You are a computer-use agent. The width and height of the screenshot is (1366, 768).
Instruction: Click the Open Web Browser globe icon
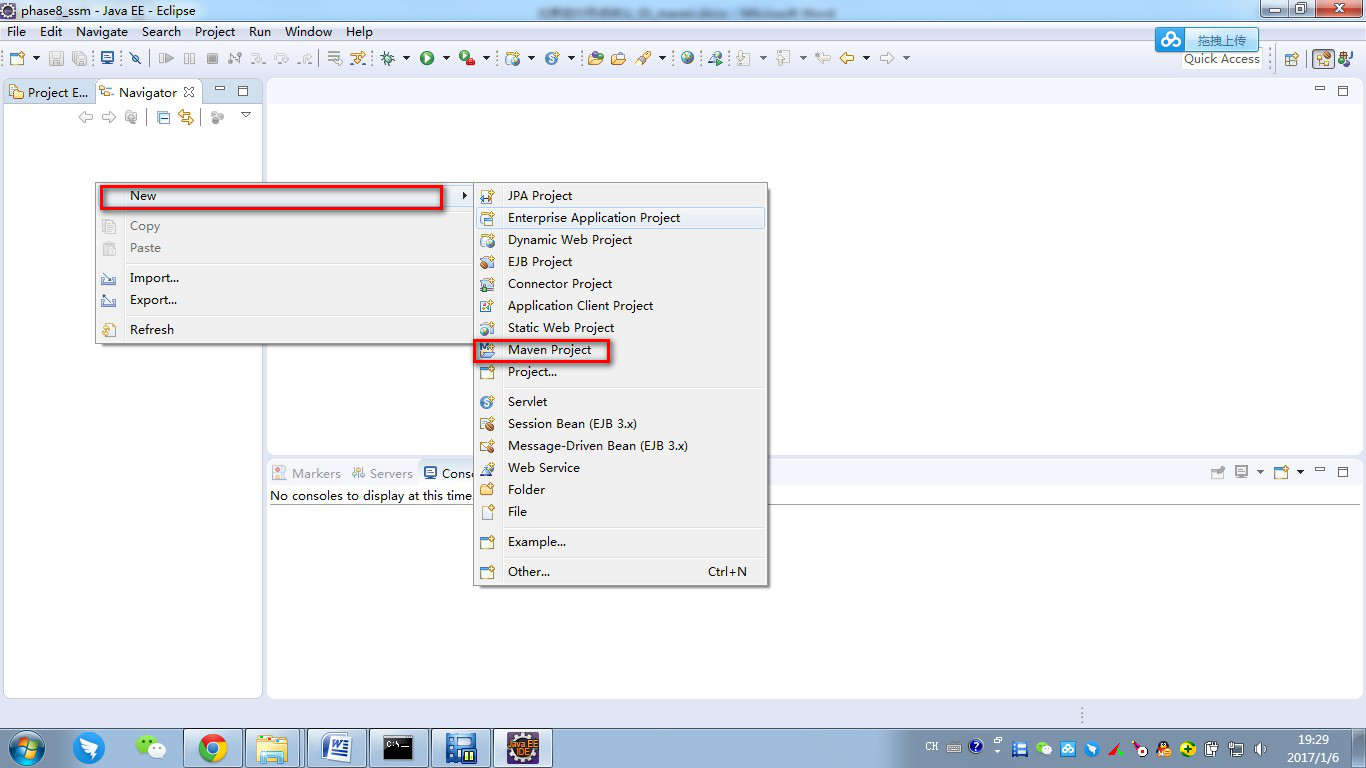pyautogui.click(x=687, y=58)
